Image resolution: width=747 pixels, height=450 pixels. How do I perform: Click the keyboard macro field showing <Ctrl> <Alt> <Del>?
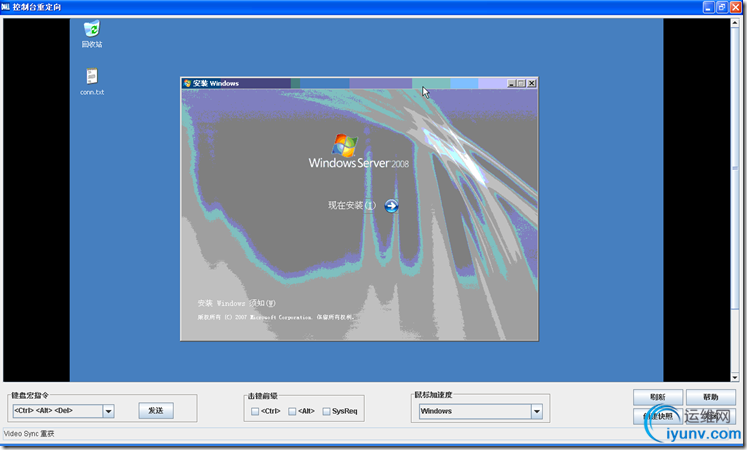click(58, 411)
